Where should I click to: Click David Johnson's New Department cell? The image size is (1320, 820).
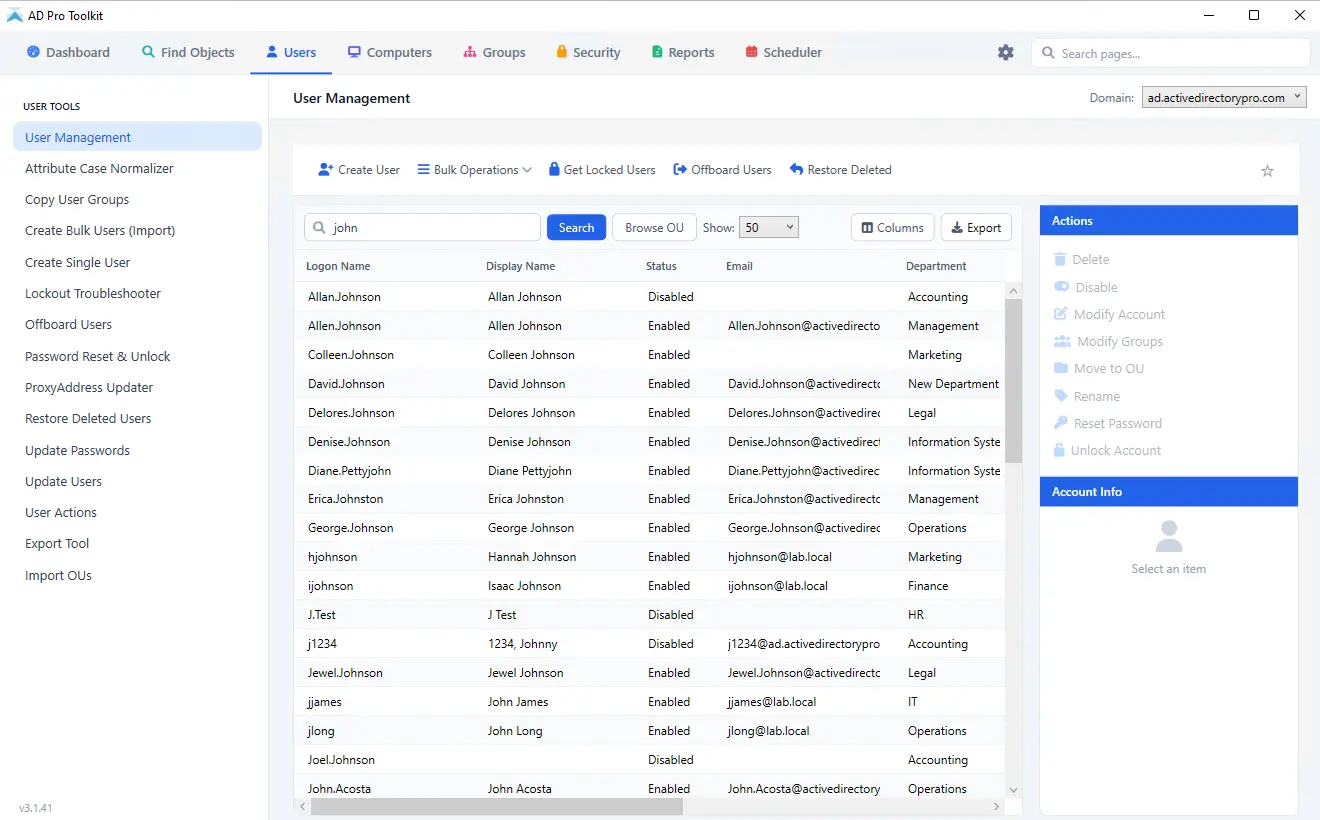pyautogui.click(x=953, y=384)
